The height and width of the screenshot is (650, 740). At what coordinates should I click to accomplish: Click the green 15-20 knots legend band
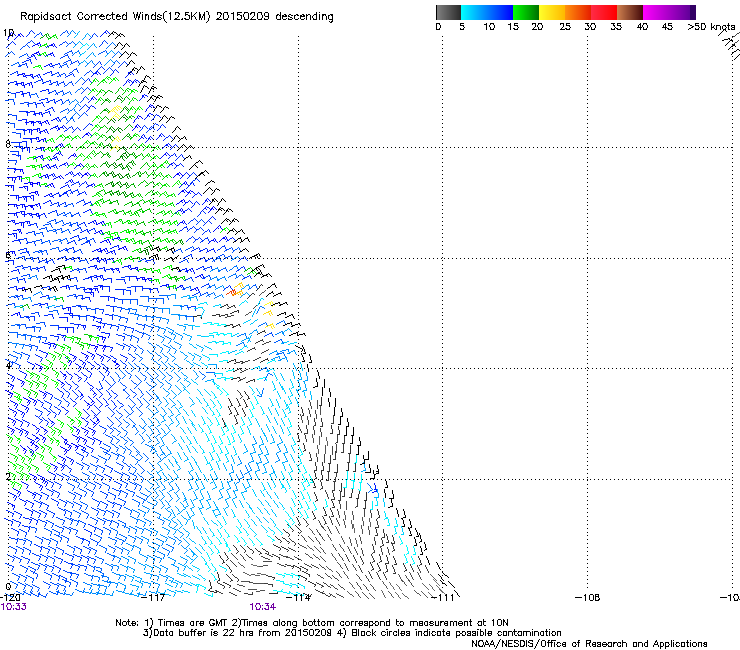525,12
